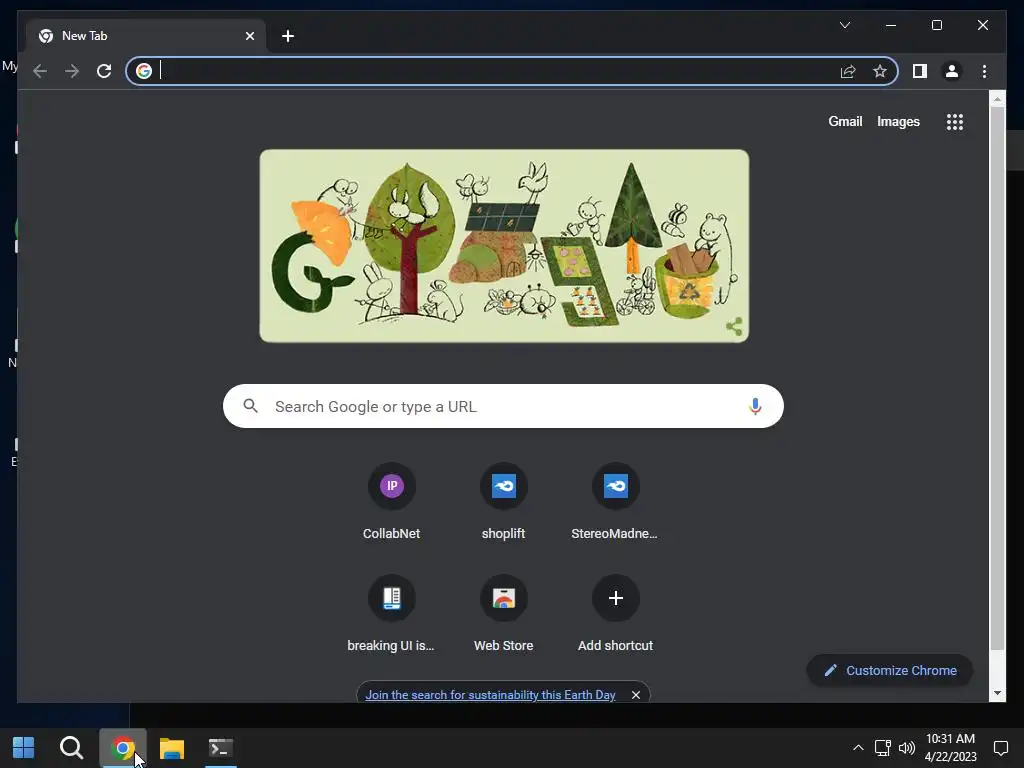
Task: Click the back navigation arrow
Action: 40,71
